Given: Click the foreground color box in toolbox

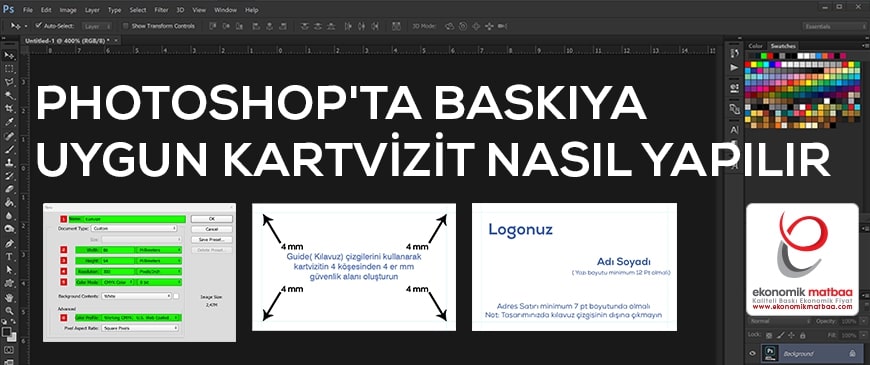Looking at the screenshot, I should (7, 332).
